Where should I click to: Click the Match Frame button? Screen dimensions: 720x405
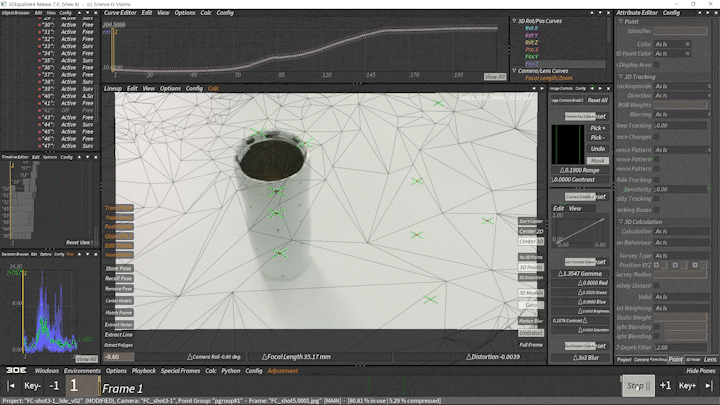pos(118,313)
